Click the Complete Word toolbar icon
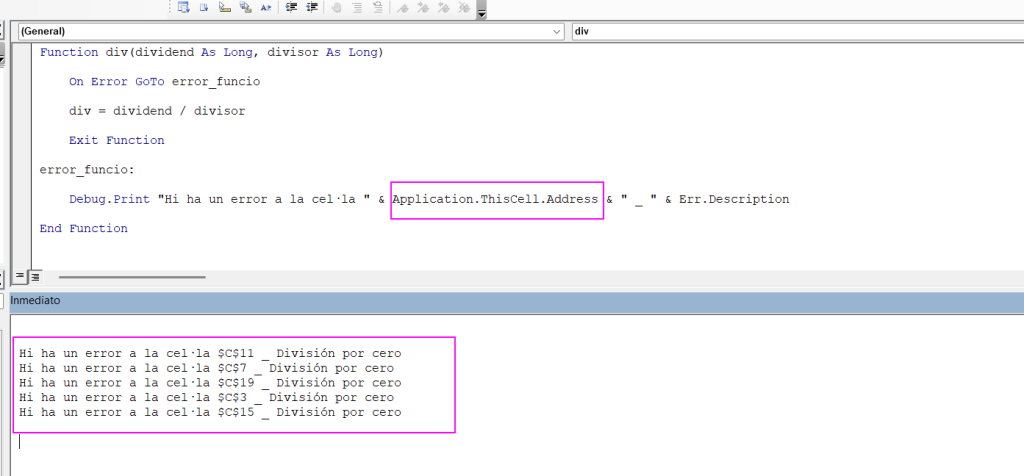 tap(266, 7)
